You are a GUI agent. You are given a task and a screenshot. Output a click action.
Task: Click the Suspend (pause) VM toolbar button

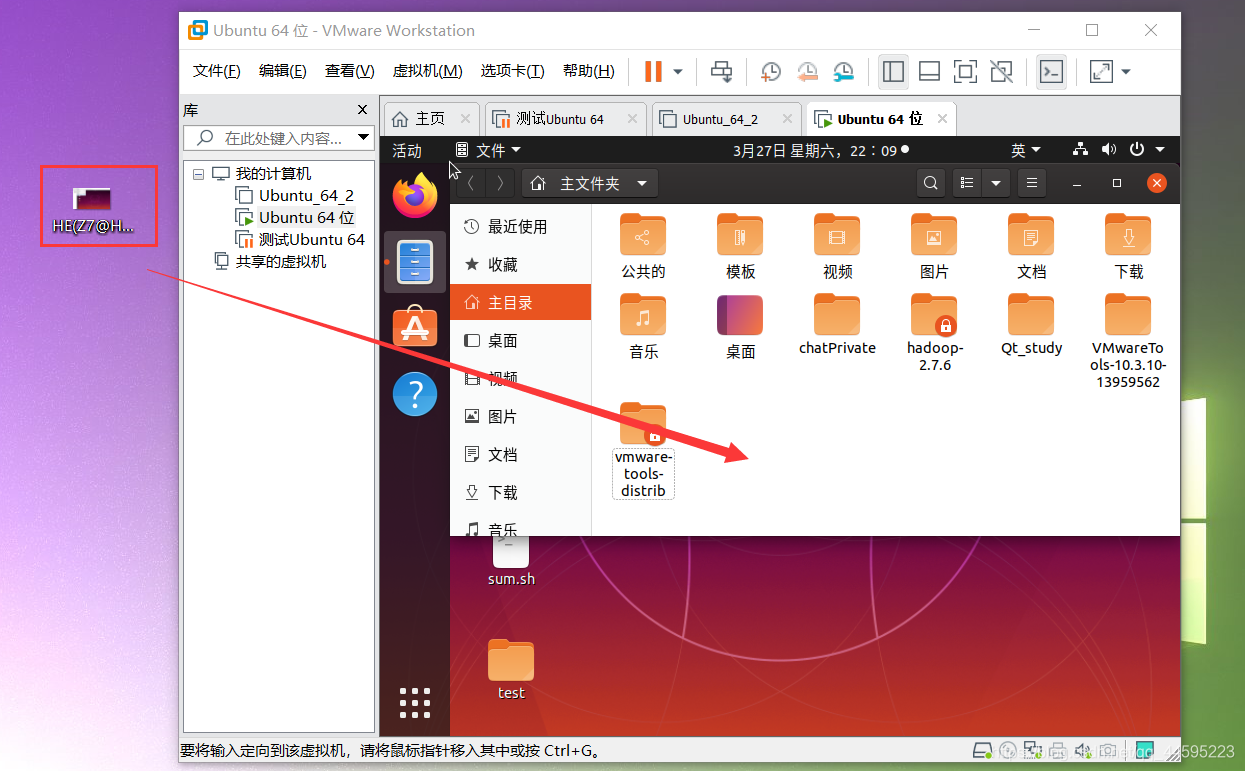coord(653,71)
